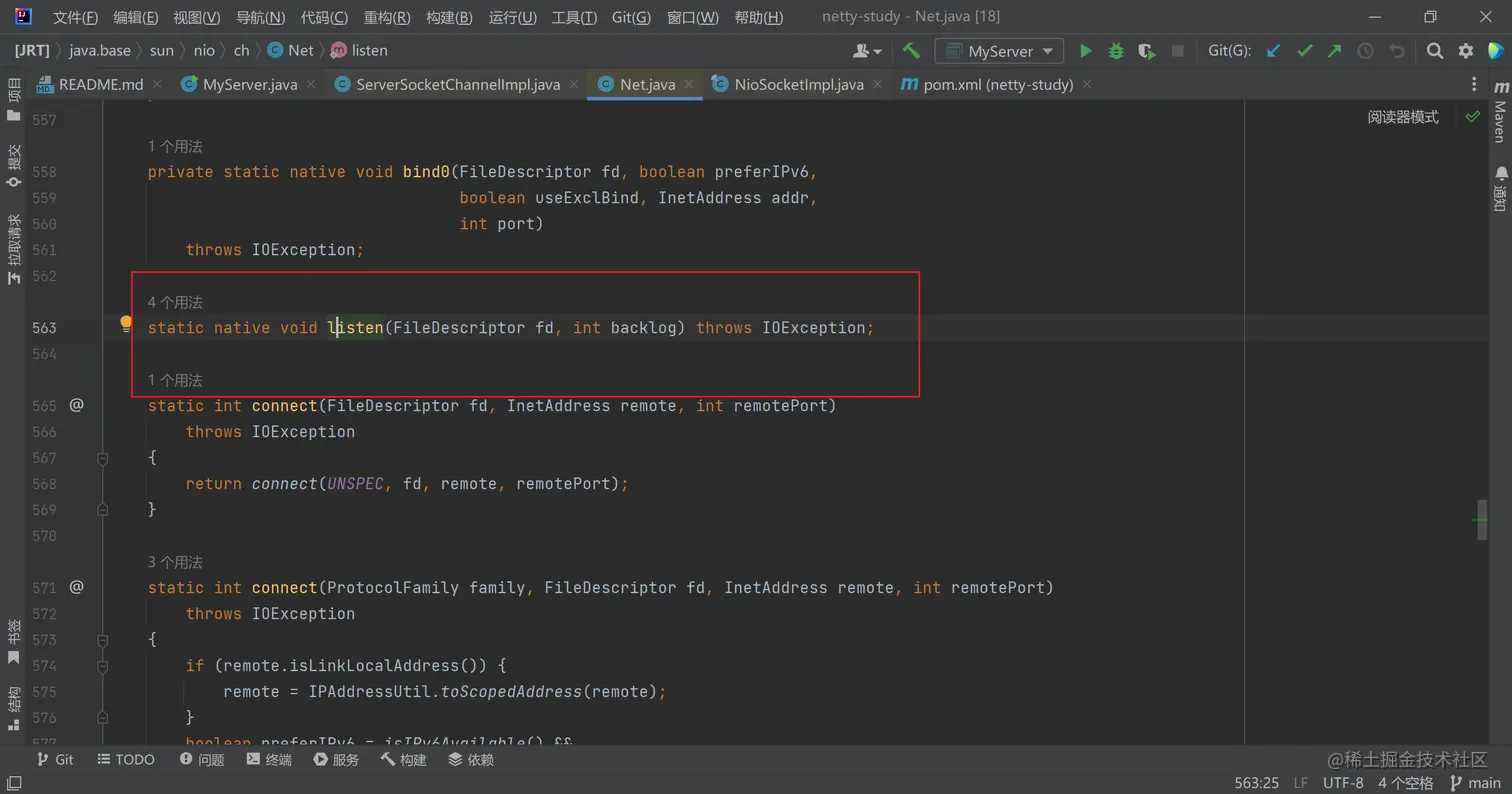Viewport: 1512px width, 794px height.
Task: Run with coverage using the shield icon
Action: pyautogui.click(x=1146, y=51)
